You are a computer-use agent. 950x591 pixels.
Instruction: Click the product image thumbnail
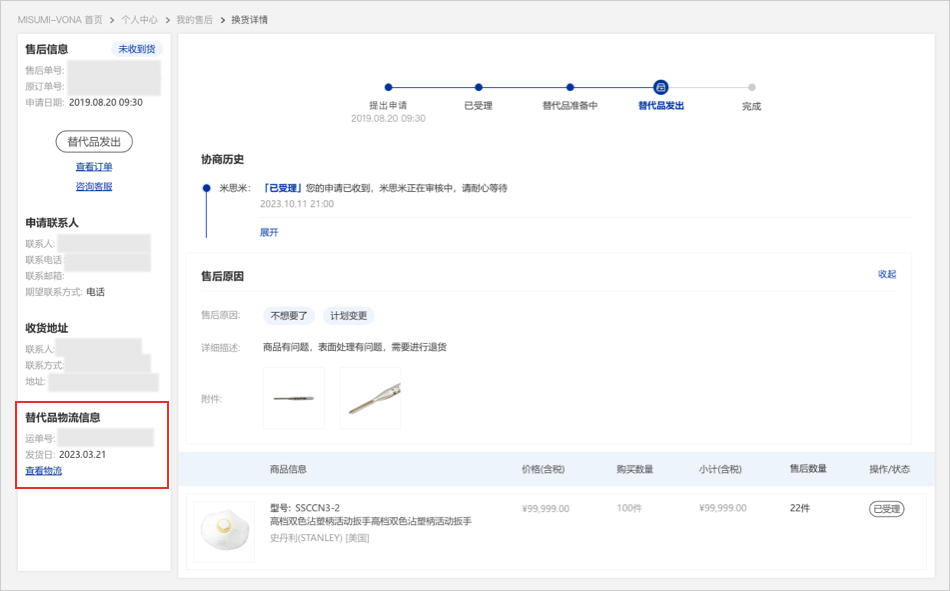(224, 531)
